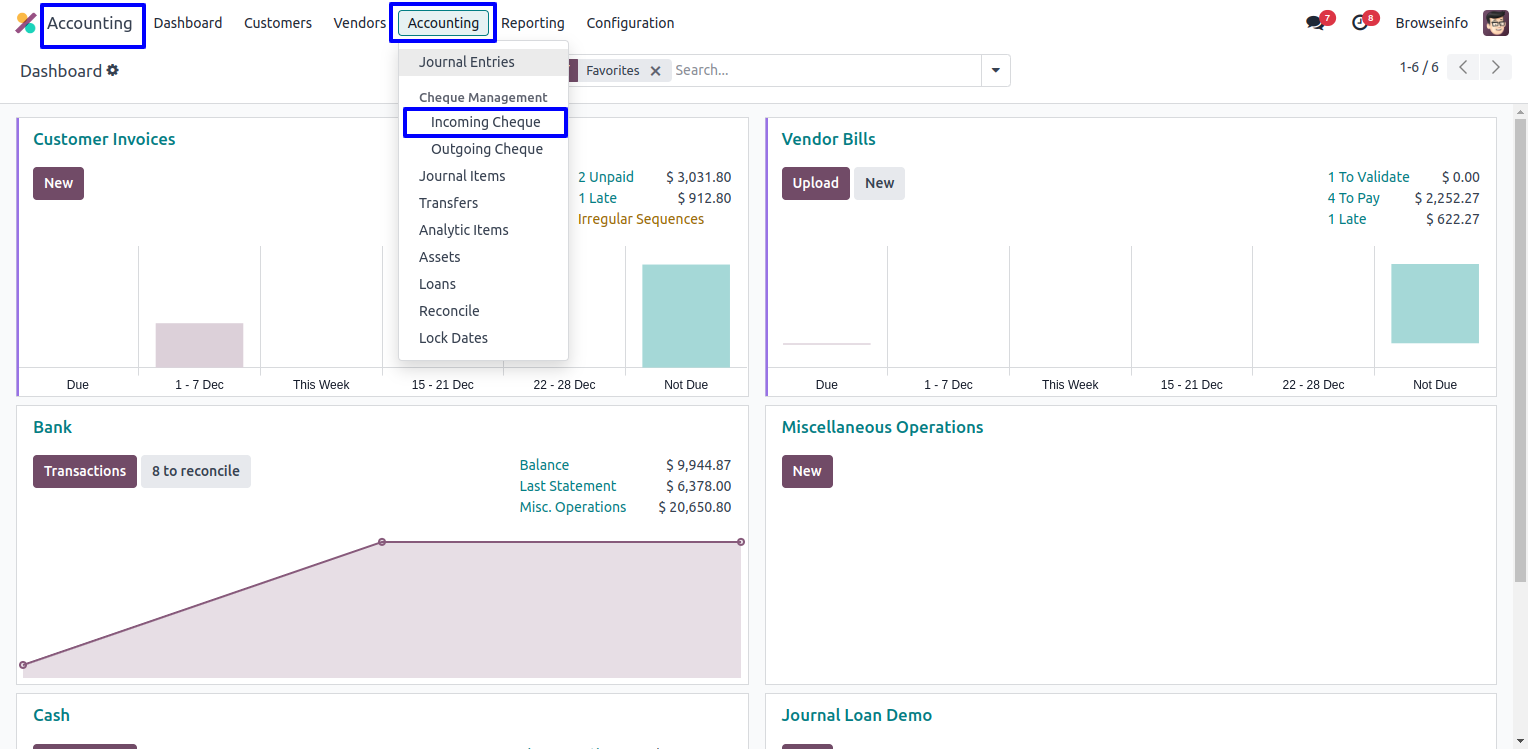
Task: Go to previous page arrow
Action: pyautogui.click(x=1463, y=68)
